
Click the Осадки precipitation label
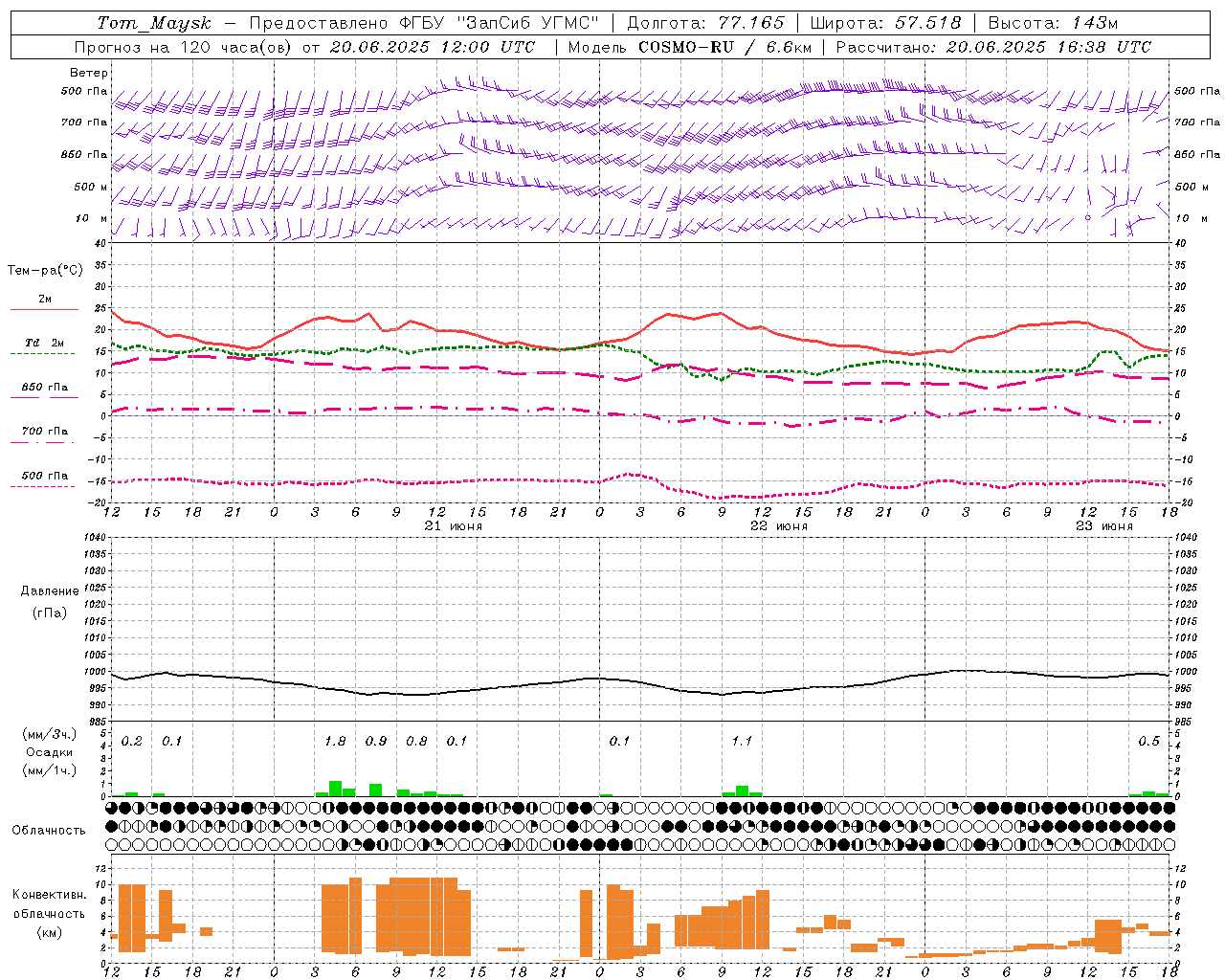(x=50, y=752)
